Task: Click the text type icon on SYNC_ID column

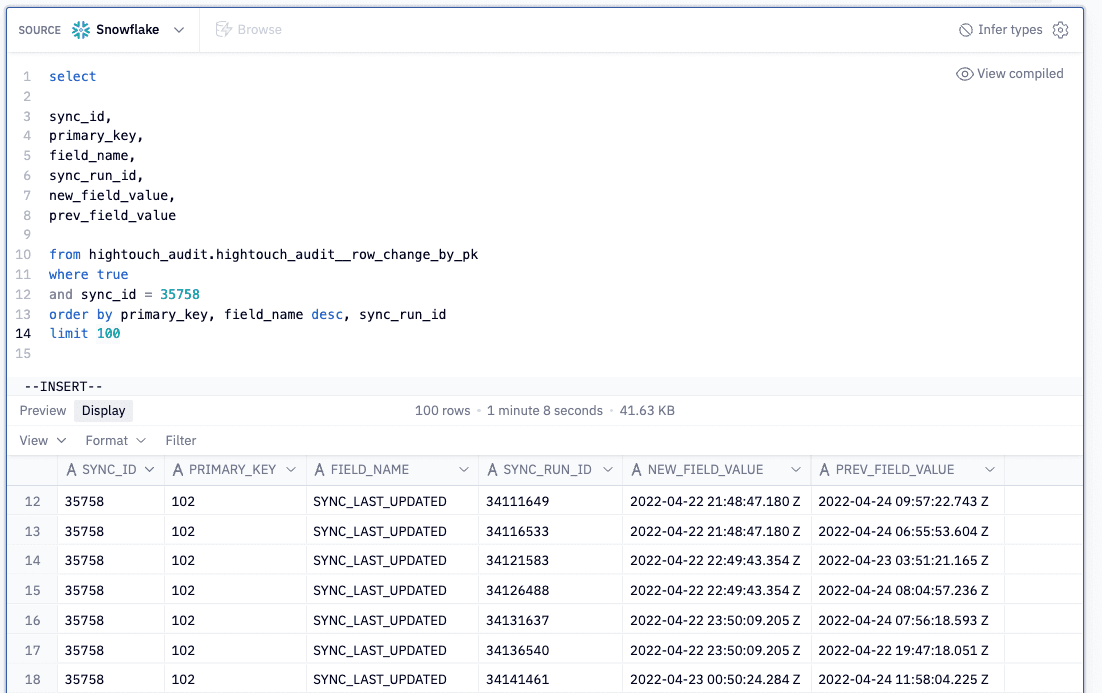Action: [x=71, y=469]
